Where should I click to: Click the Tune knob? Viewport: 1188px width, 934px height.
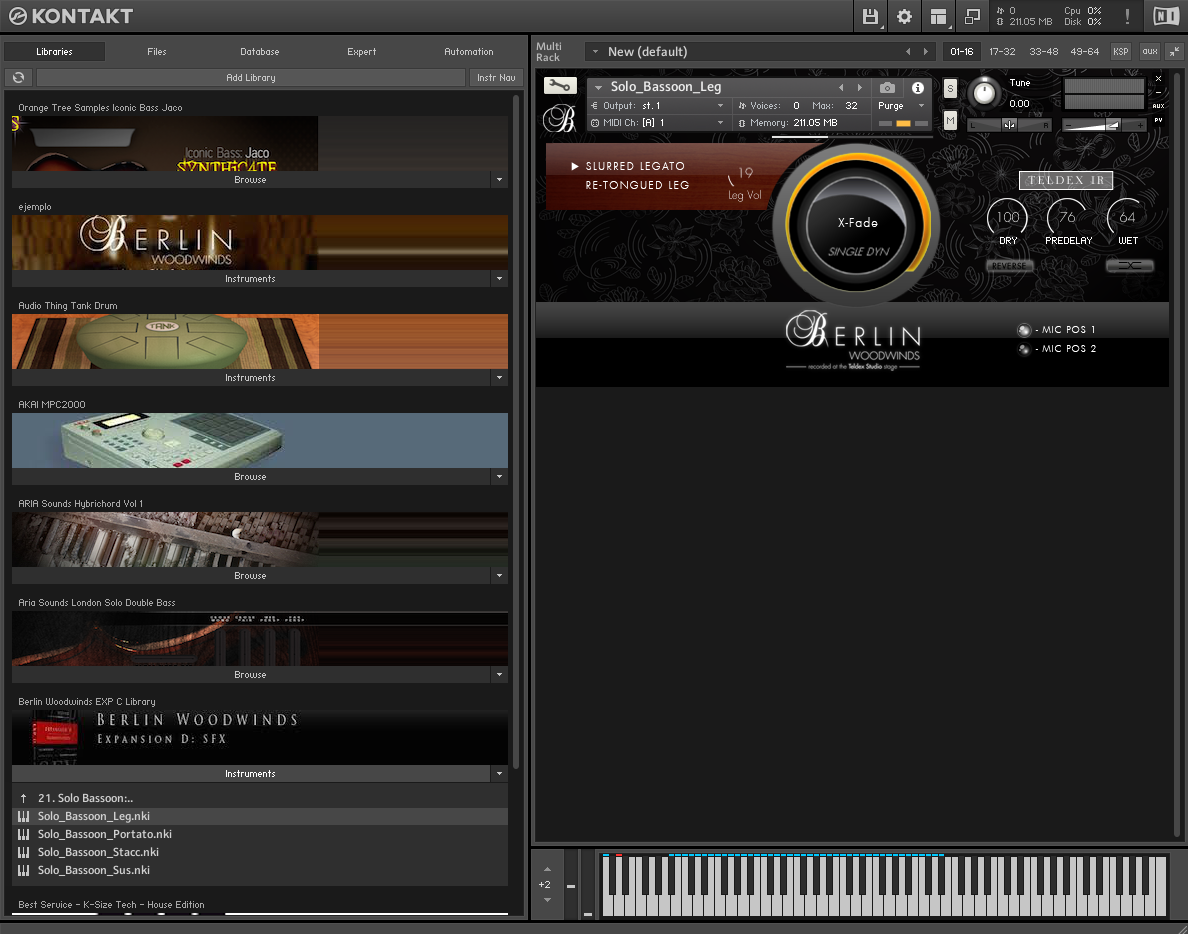coord(983,93)
